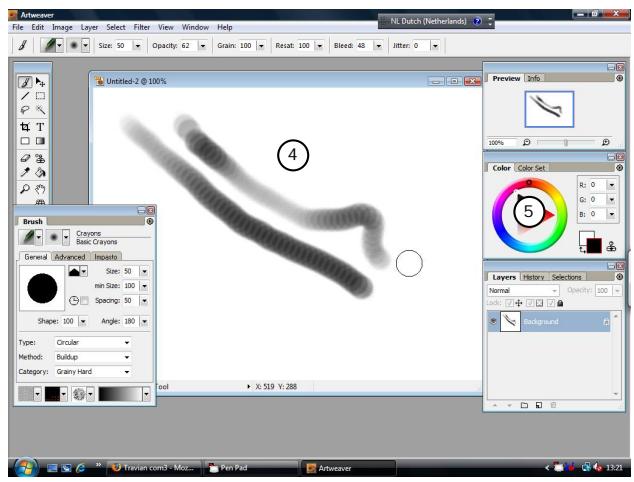Screen dimensions: 634x482
Task: Select the Lasso tool
Action: tap(25, 110)
